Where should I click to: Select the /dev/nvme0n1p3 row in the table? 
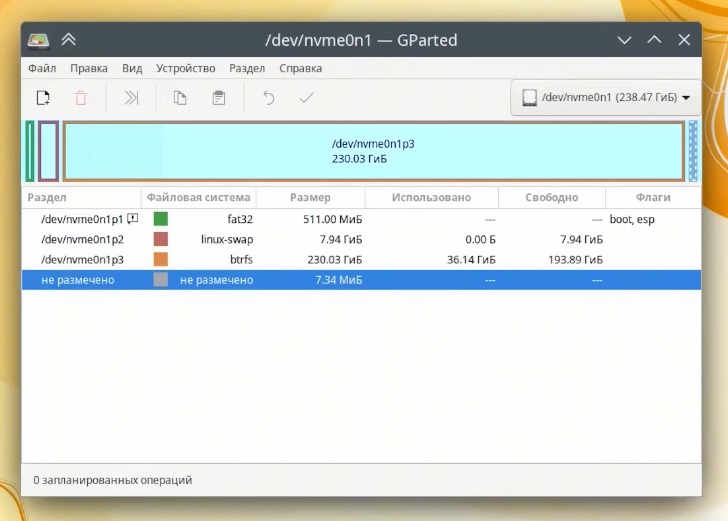(361, 259)
